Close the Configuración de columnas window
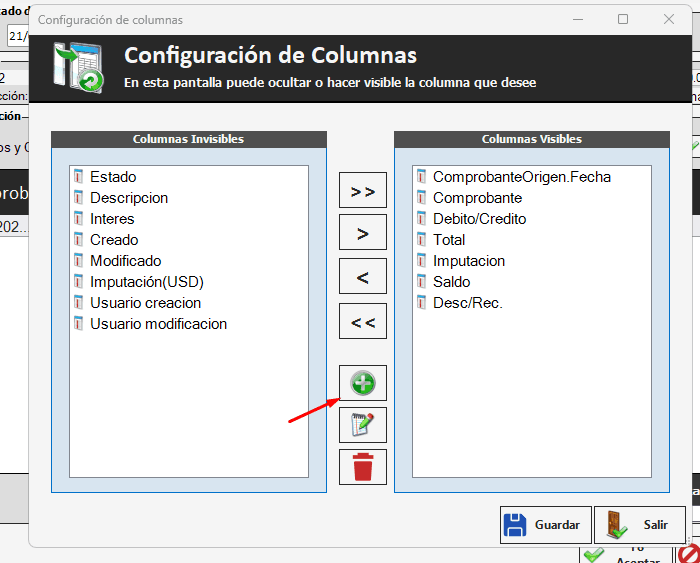The image size is (700, 563). (668, 19)
